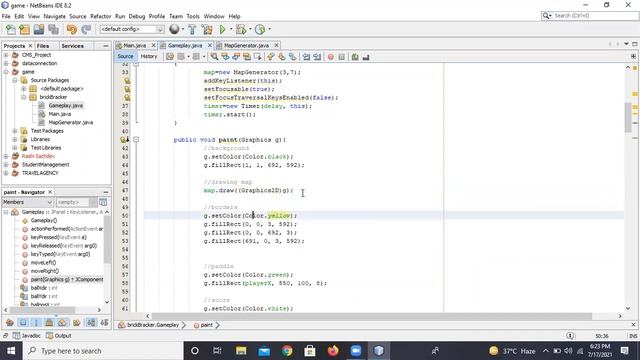This screenshot has width=640, height=360.
Task: Select MapGenerator.java in Projects tree
Action: coord(70,122)
